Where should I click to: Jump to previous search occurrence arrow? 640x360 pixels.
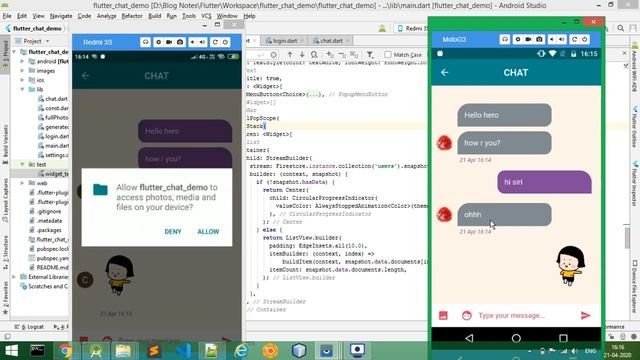point(290,54)
